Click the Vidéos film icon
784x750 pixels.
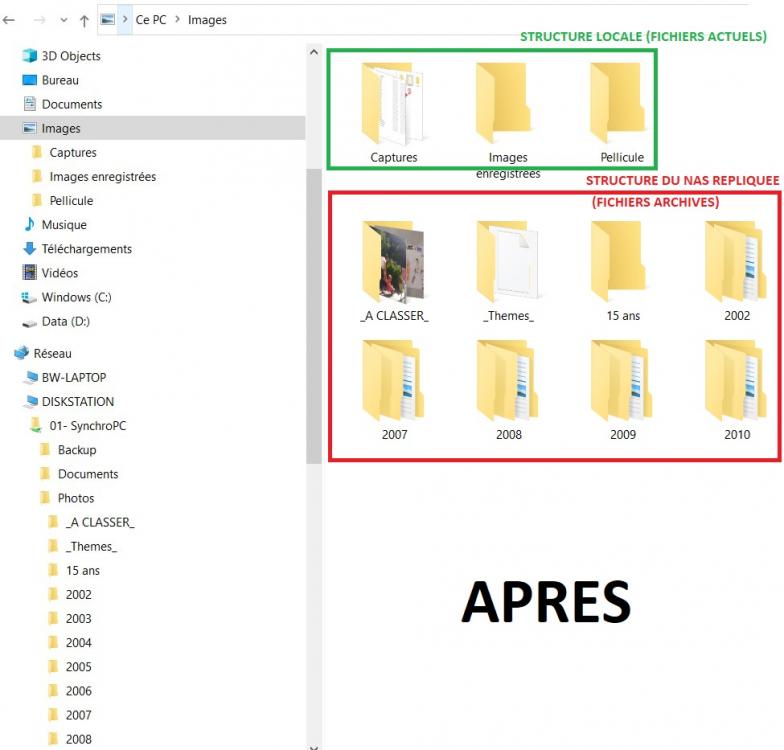click(30, 272)
